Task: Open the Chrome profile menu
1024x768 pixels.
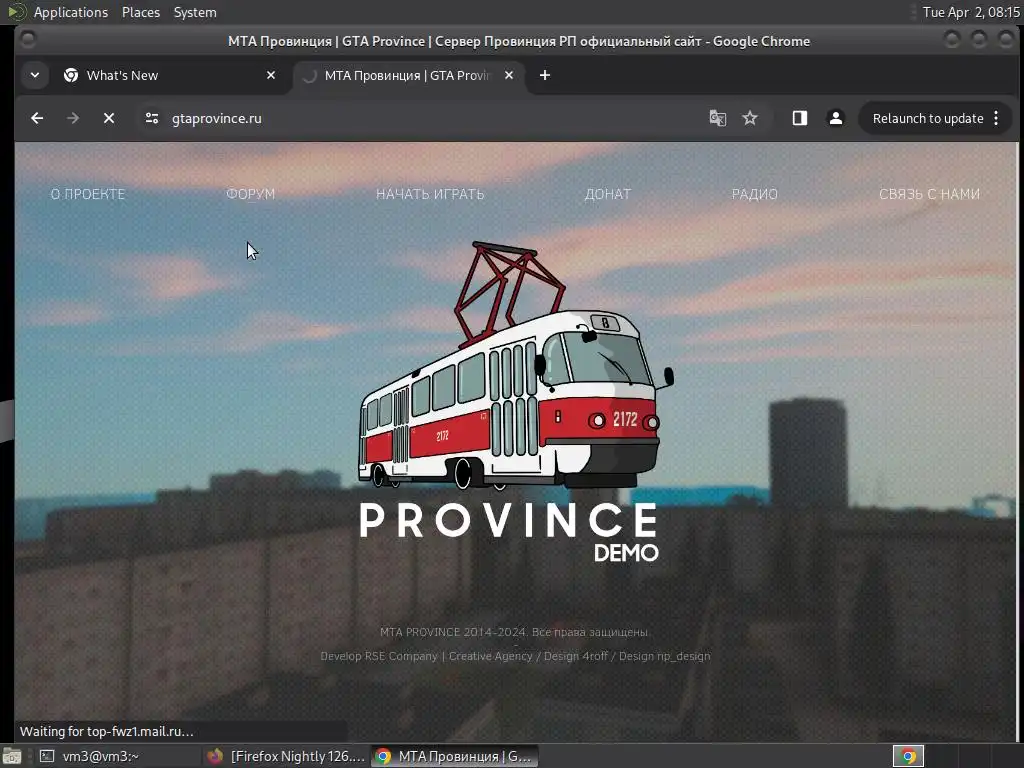Action: click(x=835, y=118)
